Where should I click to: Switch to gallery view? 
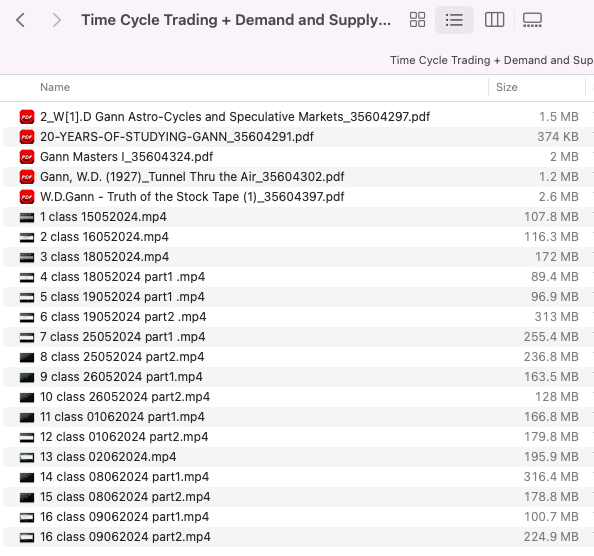click(532, 20)
